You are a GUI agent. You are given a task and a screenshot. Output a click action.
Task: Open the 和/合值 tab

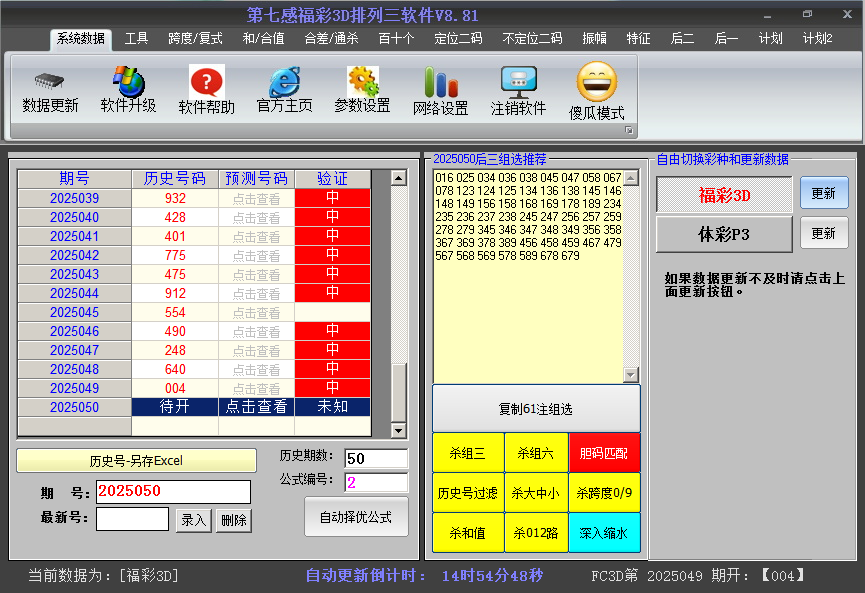tap(264, 39)
